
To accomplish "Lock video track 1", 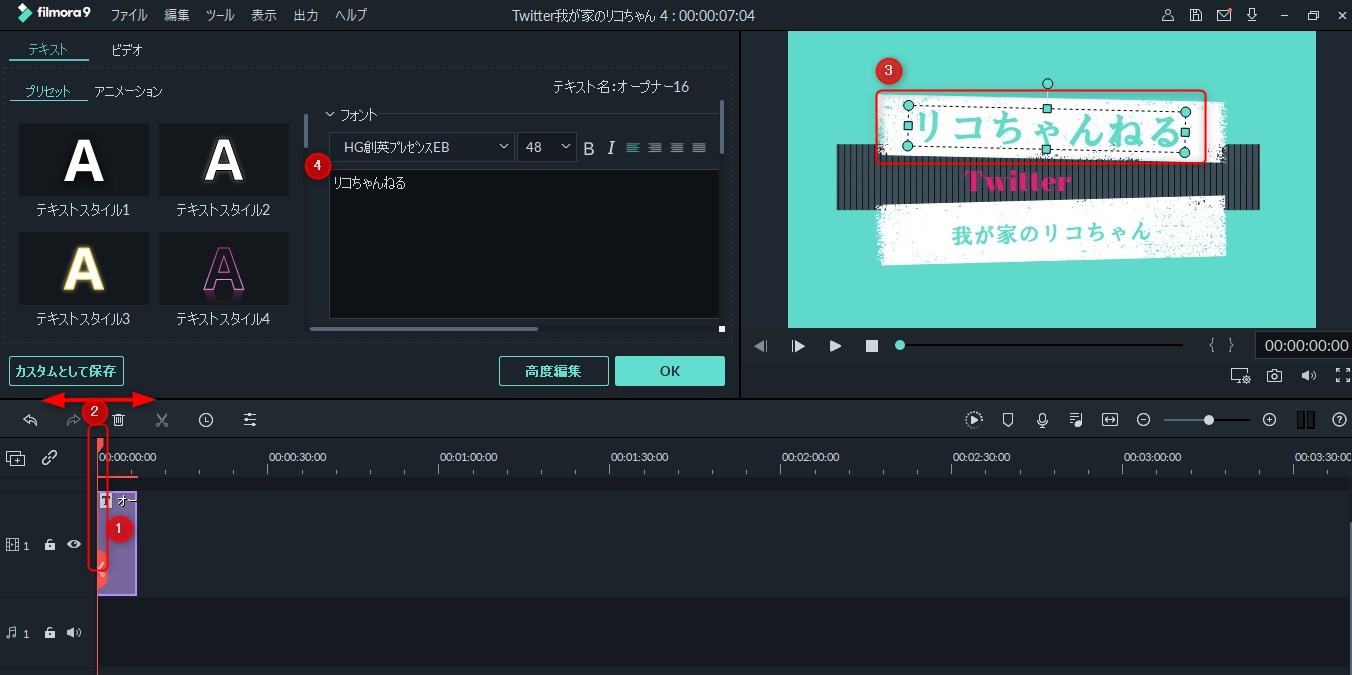I will click(50, 545).
